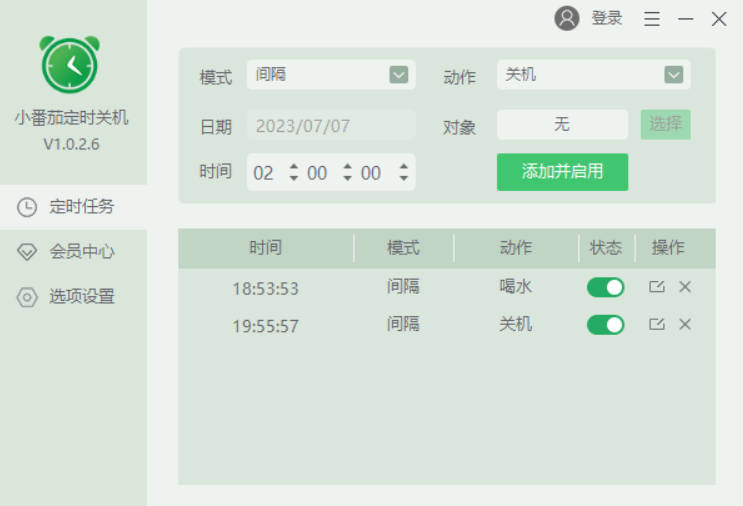The width and height of the screenshot is (743, 506).
Task: Click the 动作 column header
Action: [x=516, y=248]
